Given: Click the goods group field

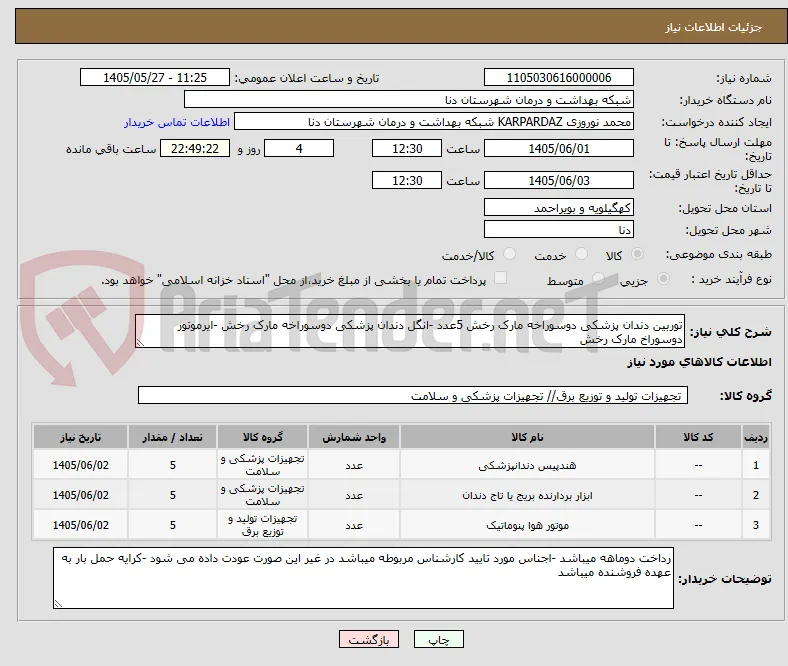Looking at the screenshot, I should tap(413, 395).
